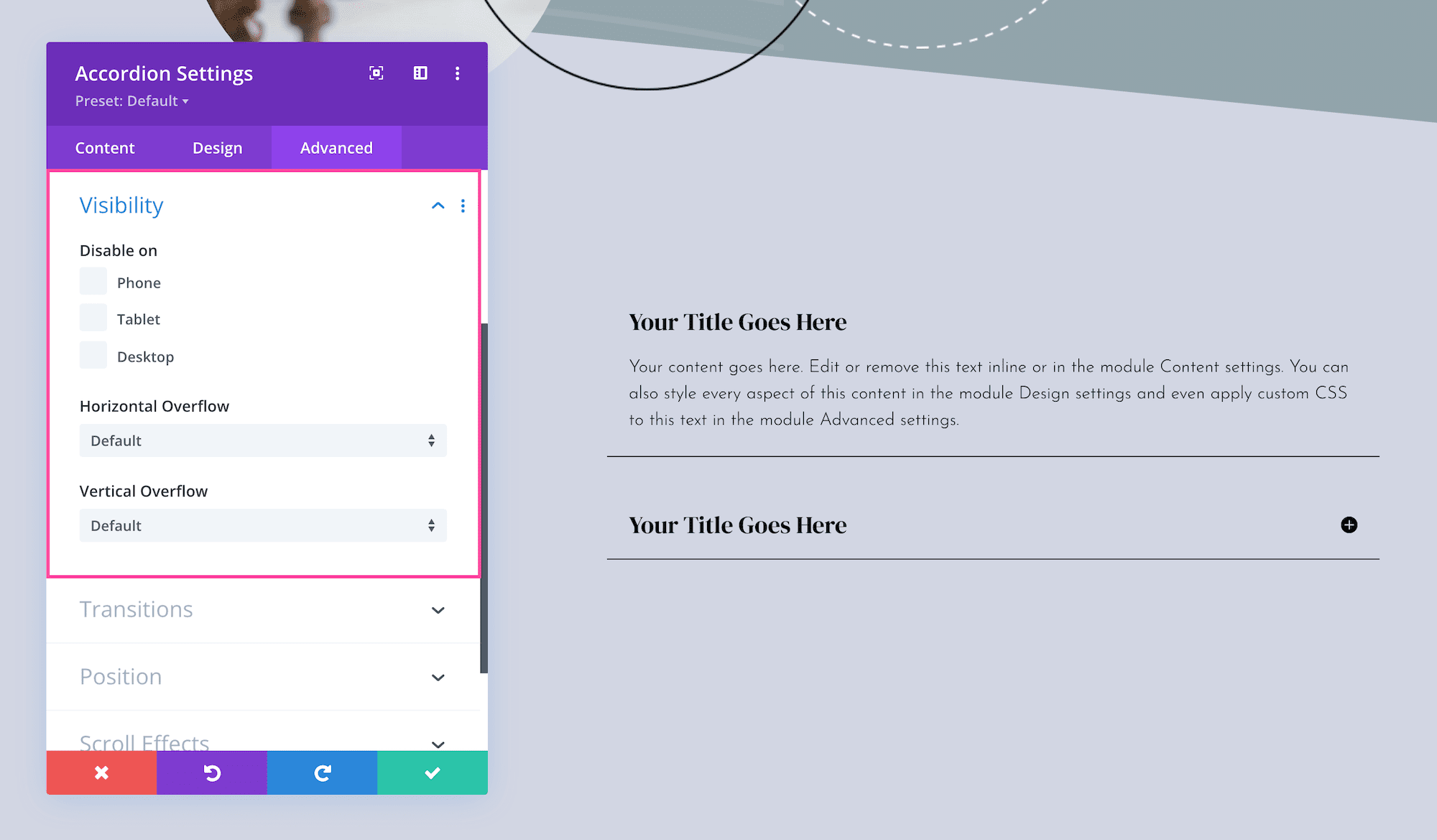Click the collapse Visibility section chevron
The height and width of the screenshot is (840, 1437).
click(437, 206)
